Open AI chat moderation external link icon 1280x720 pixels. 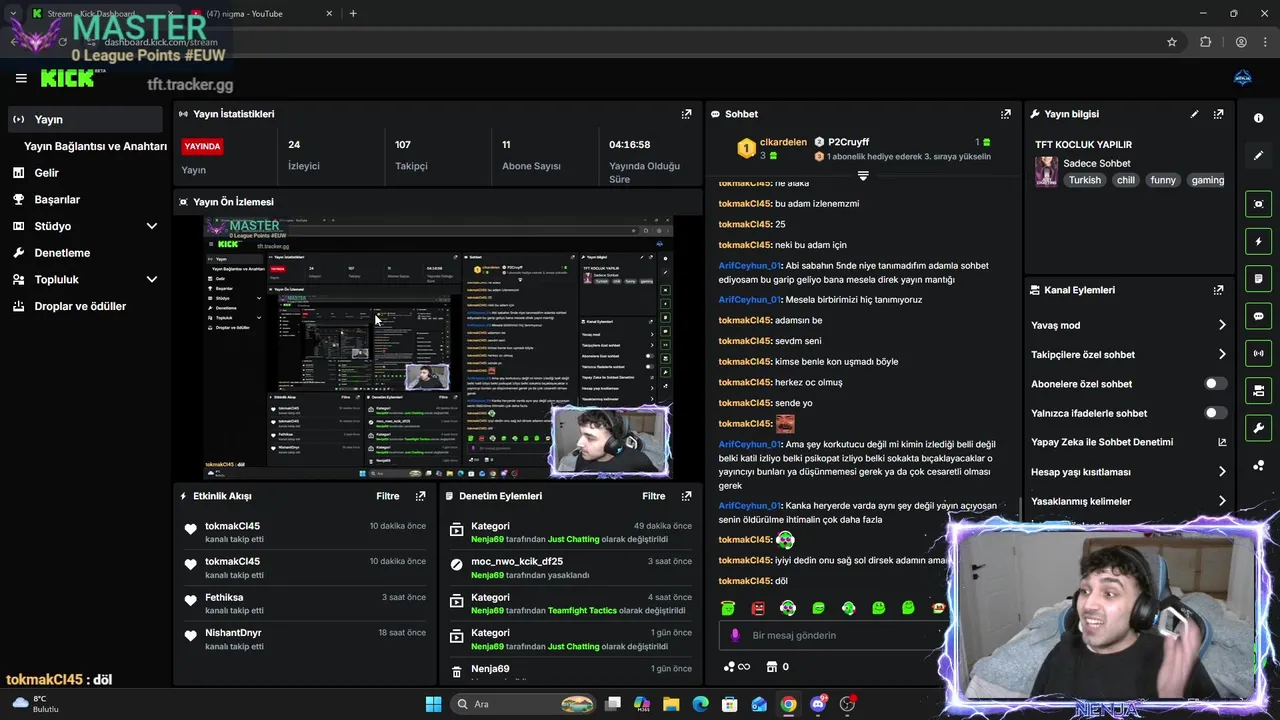1222,442
